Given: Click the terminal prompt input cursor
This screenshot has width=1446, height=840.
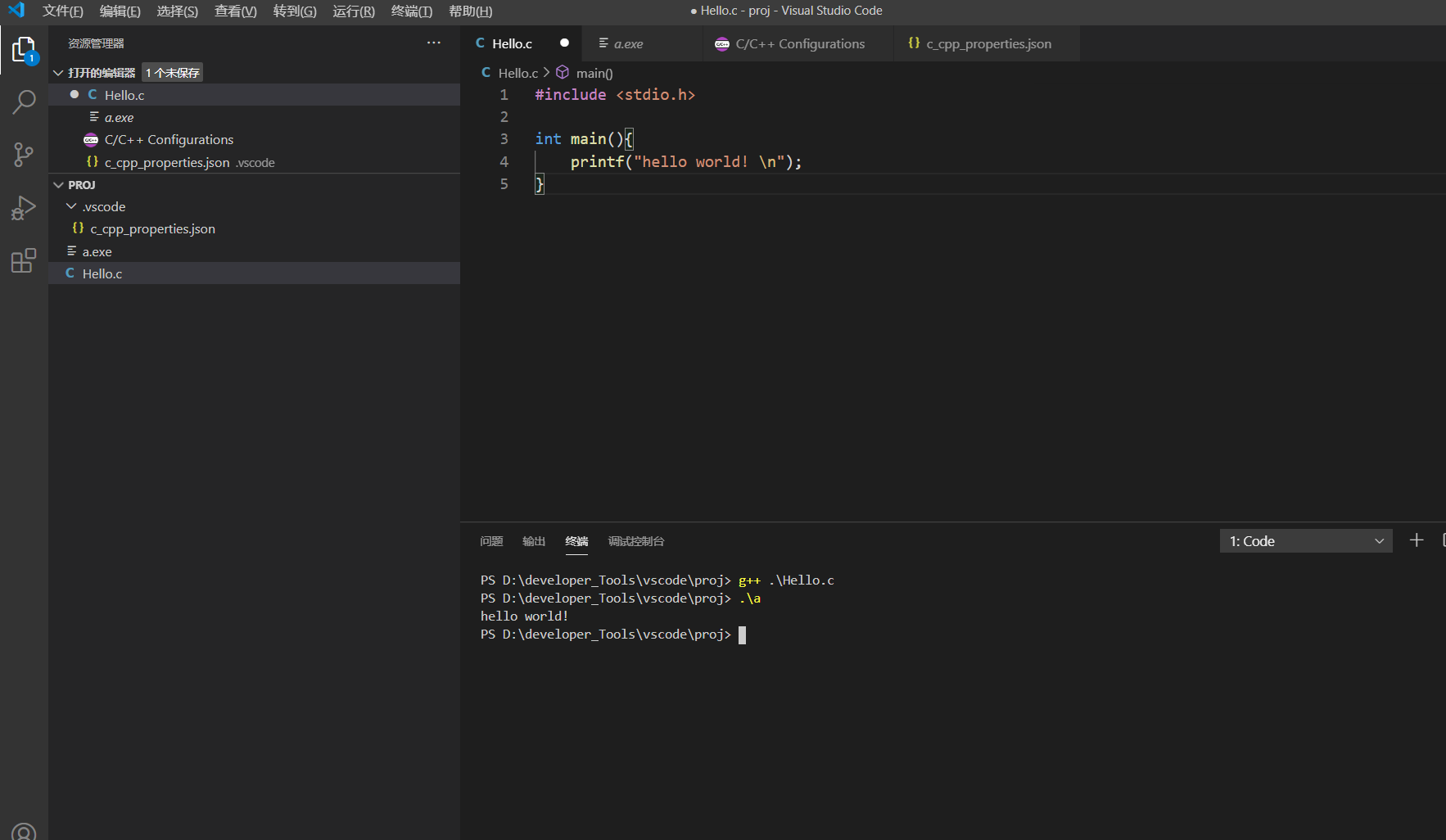Looking at the screenshot, I should point(742,635).
